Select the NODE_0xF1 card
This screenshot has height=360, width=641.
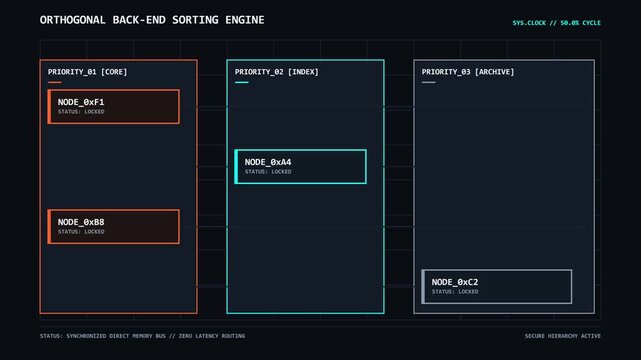click(x=114, y=107)
